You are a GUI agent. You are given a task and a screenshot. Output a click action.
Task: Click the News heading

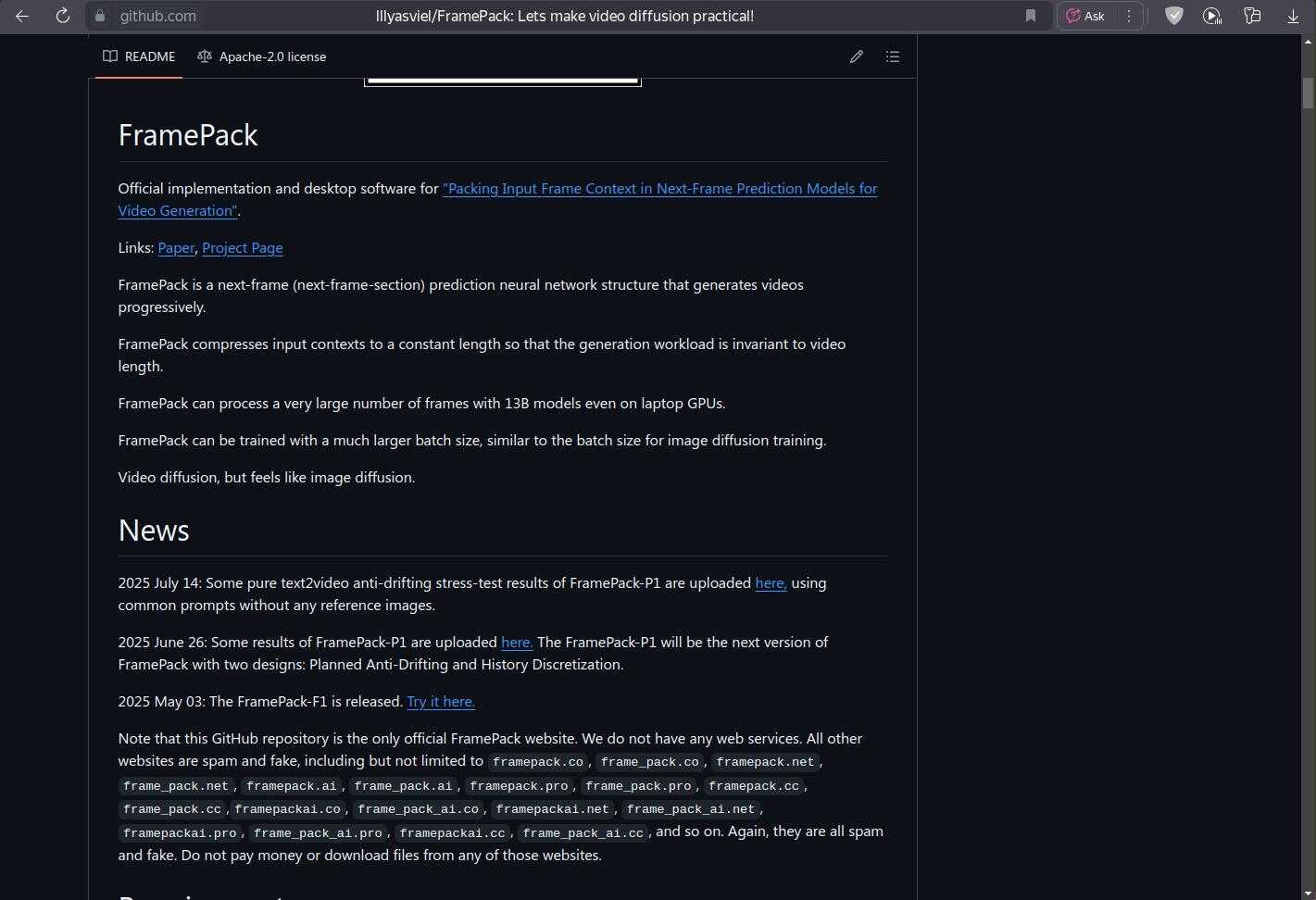(154, 531)
